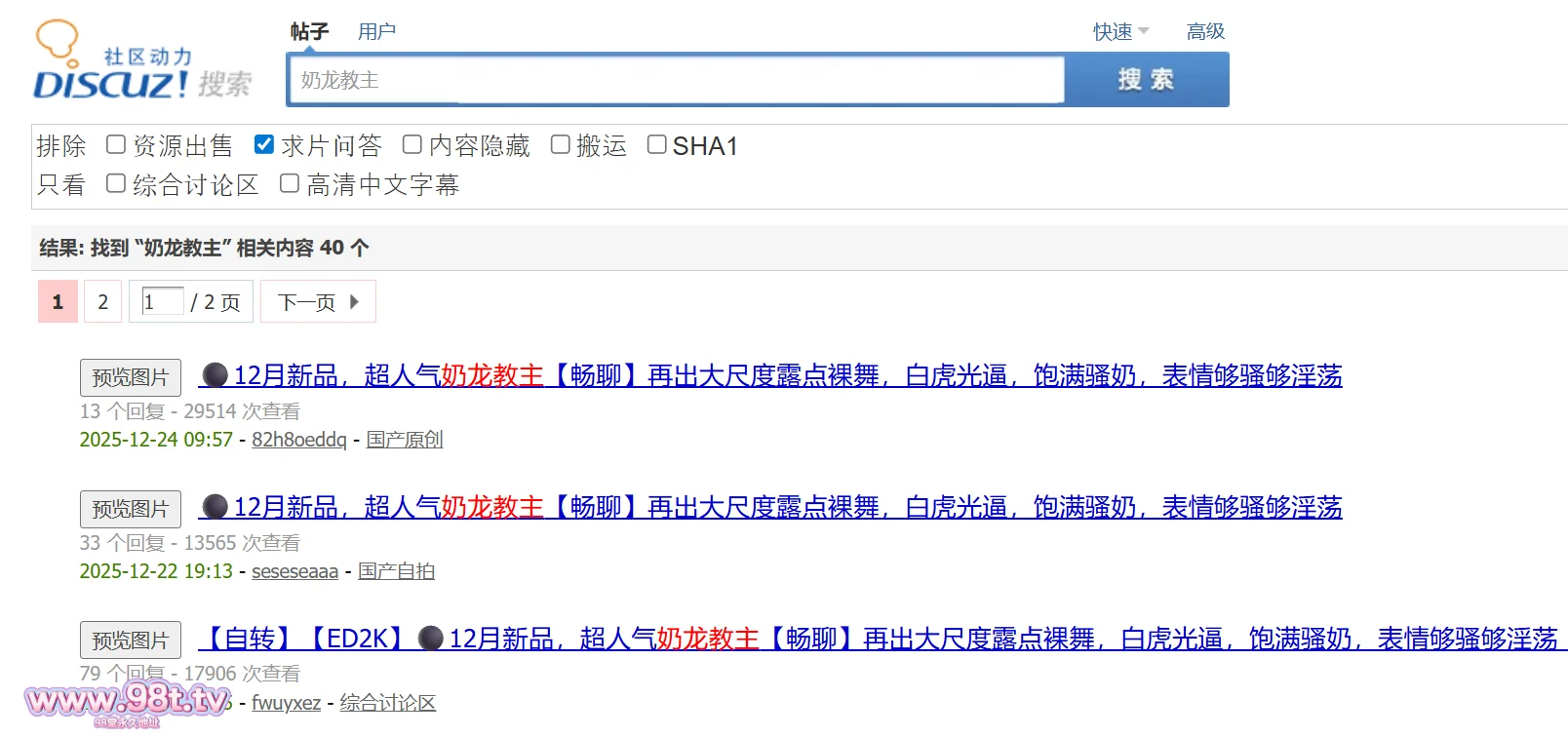Click the page number input field
The height and width of the screenshot is (737, 1568).
click(162, 301)
